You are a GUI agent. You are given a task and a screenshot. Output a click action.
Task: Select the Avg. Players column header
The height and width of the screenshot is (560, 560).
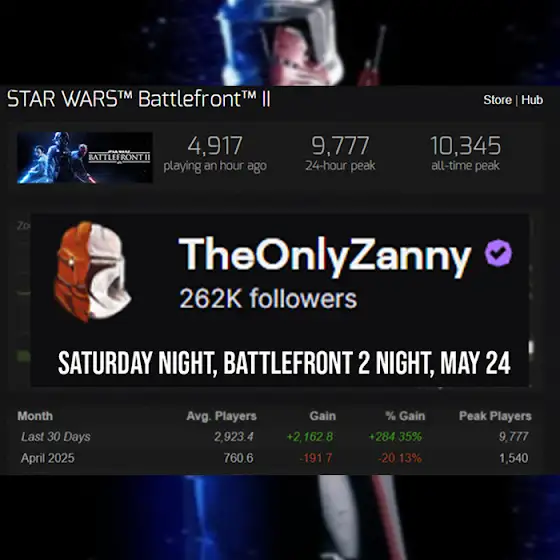[221, 416]
